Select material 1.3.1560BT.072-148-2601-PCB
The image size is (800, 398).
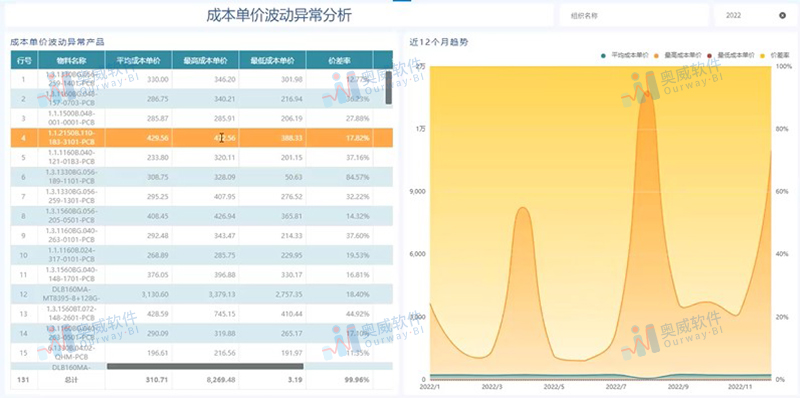(71, 313)
